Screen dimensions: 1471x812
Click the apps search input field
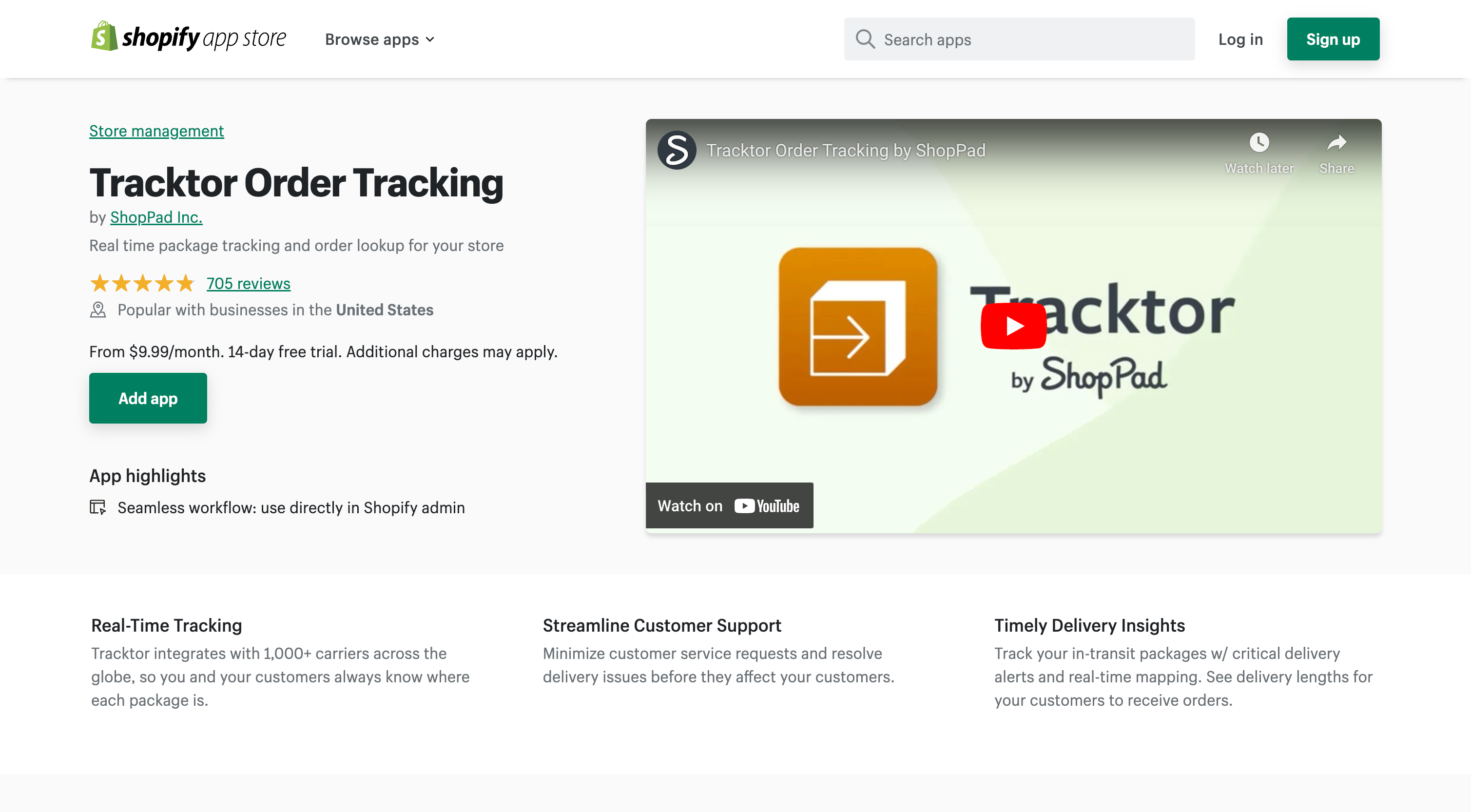tap(1019, 39)
